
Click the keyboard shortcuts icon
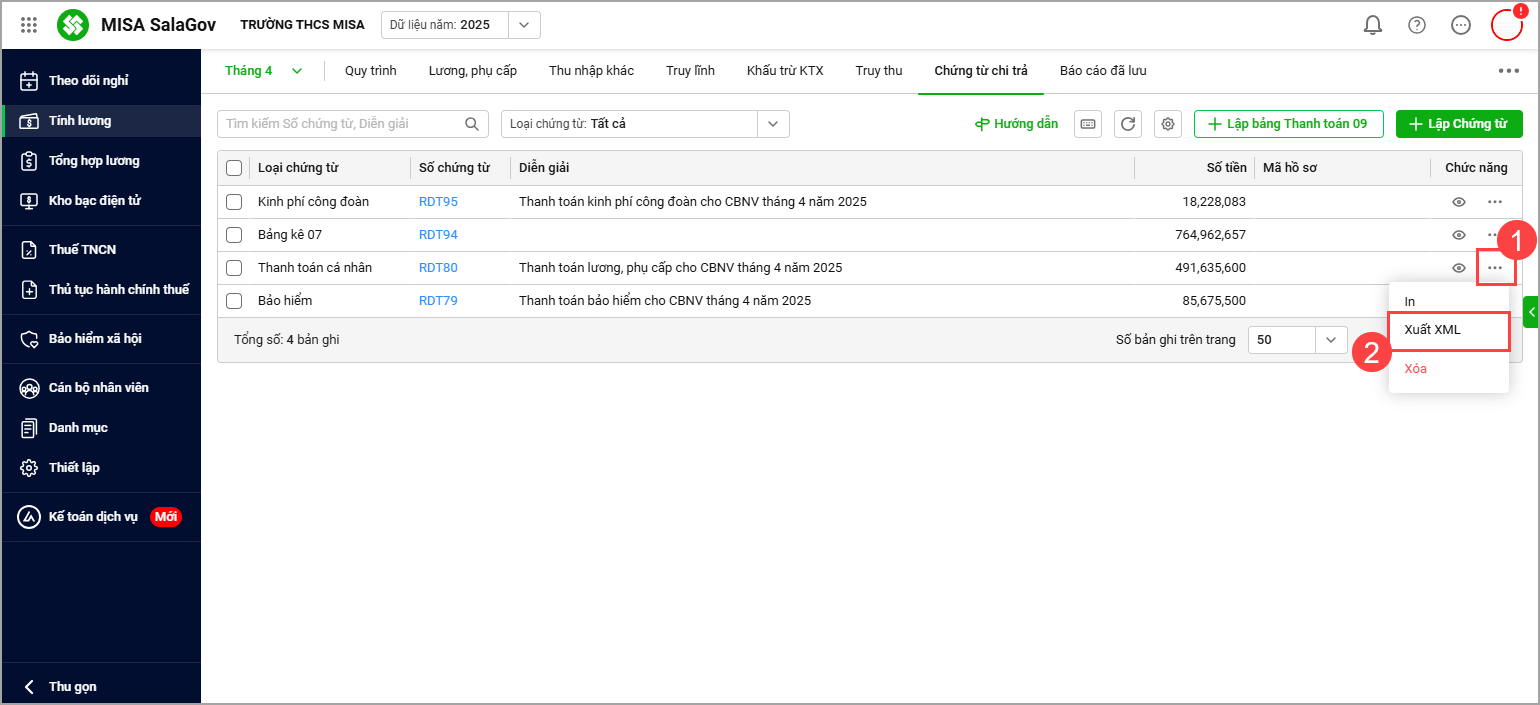click(x=1088, y=124)
